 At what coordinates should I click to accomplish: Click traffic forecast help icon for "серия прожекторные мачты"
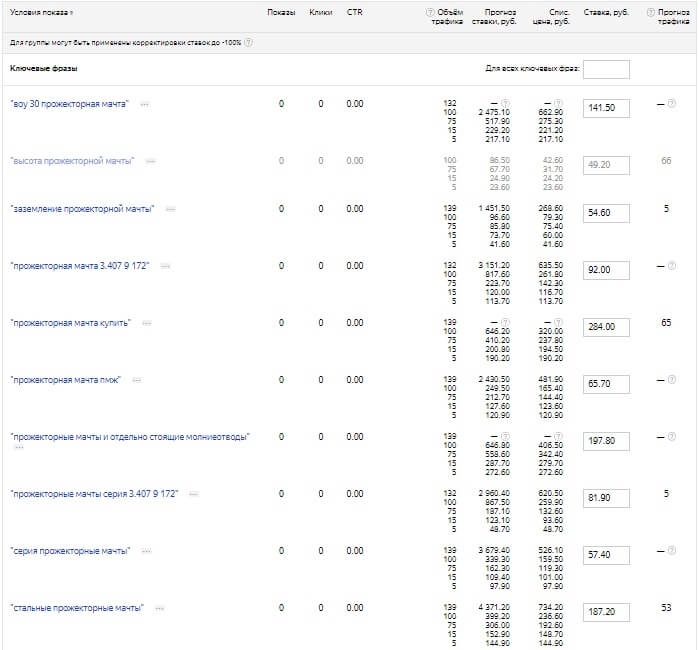(672, 551)
